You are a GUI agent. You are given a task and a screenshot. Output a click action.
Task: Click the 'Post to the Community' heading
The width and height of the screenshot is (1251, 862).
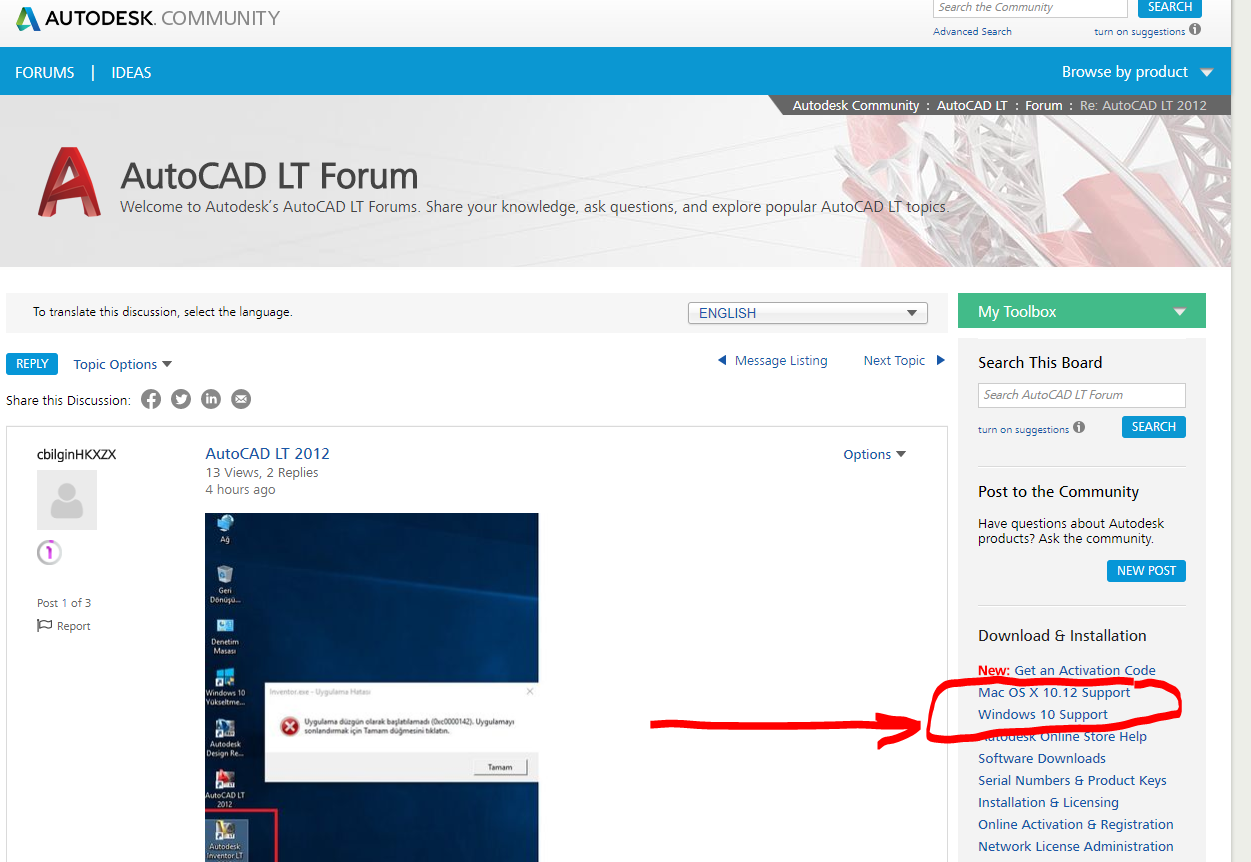tap(1058, 492)
